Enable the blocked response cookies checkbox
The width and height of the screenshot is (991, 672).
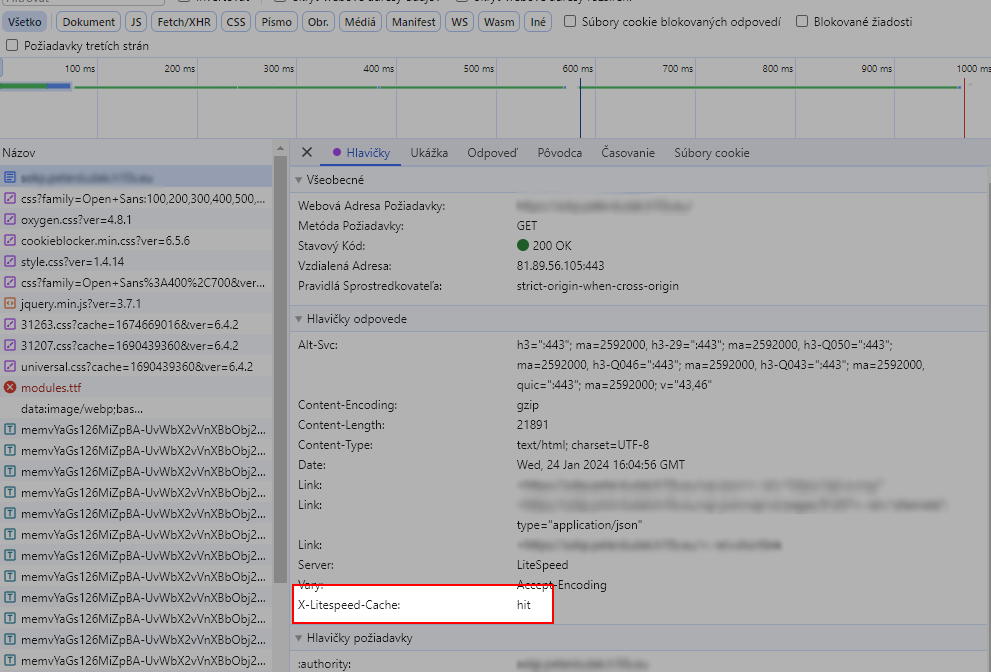click(x=570, y=21)
